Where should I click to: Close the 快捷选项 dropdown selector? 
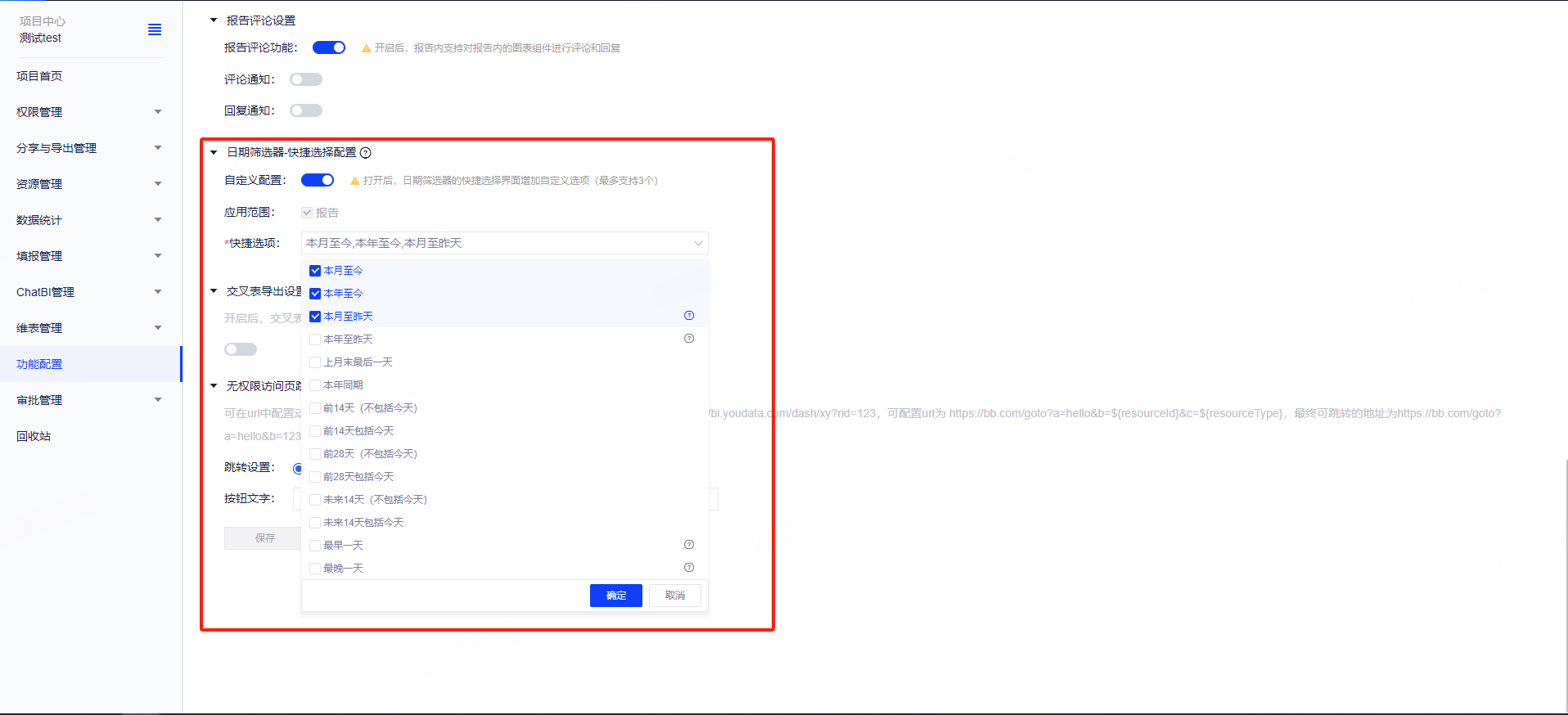697,243
